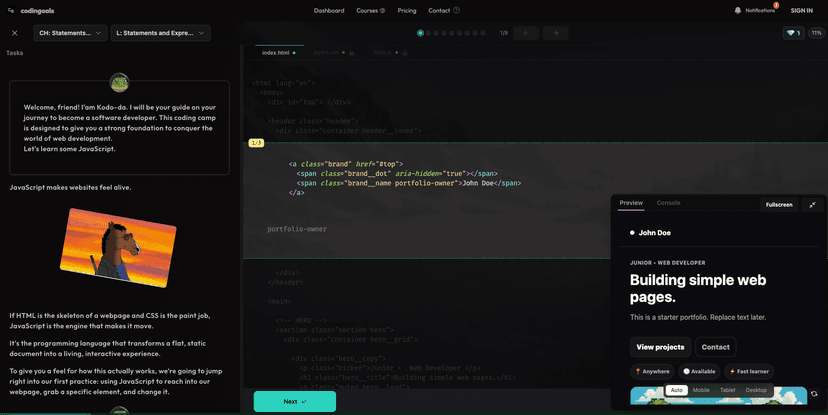Click the yellow 1/3 step badge

[x=256, y=143]
